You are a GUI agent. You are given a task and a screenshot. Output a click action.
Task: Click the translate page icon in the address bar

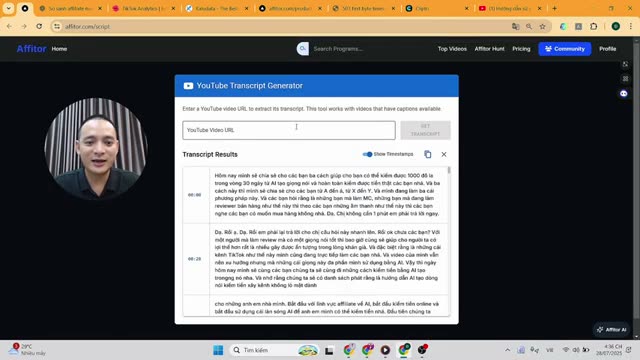(516, 26)
